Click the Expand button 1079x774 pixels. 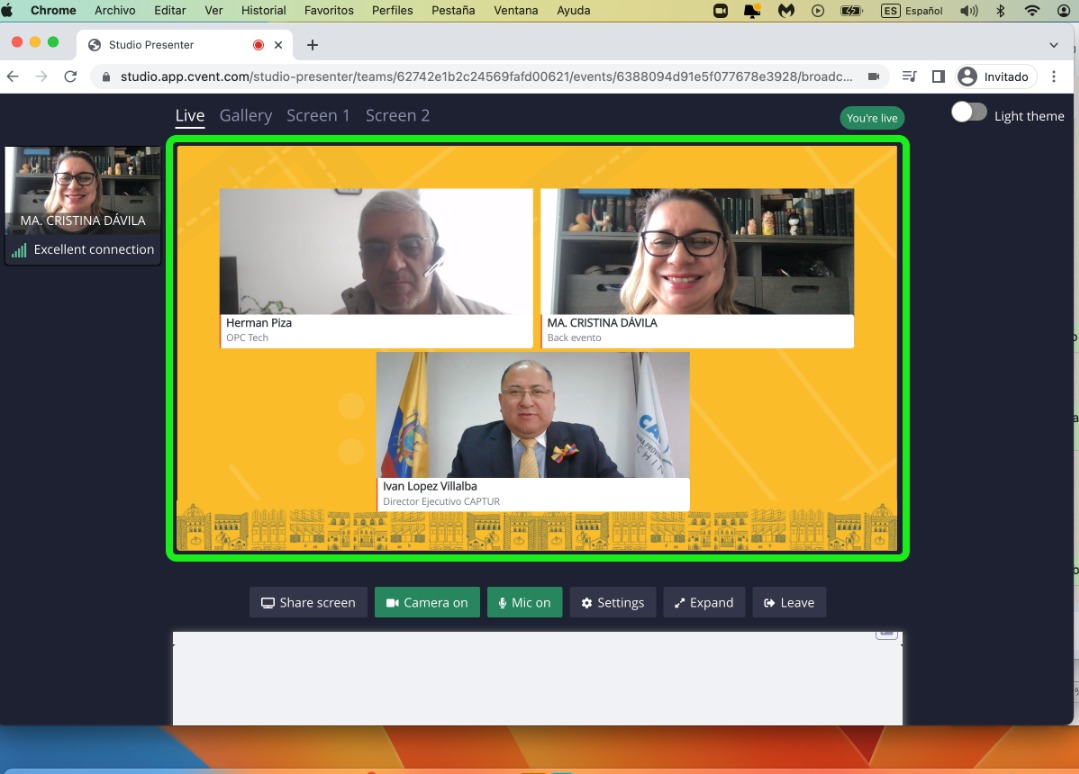[x=704, y=603]
